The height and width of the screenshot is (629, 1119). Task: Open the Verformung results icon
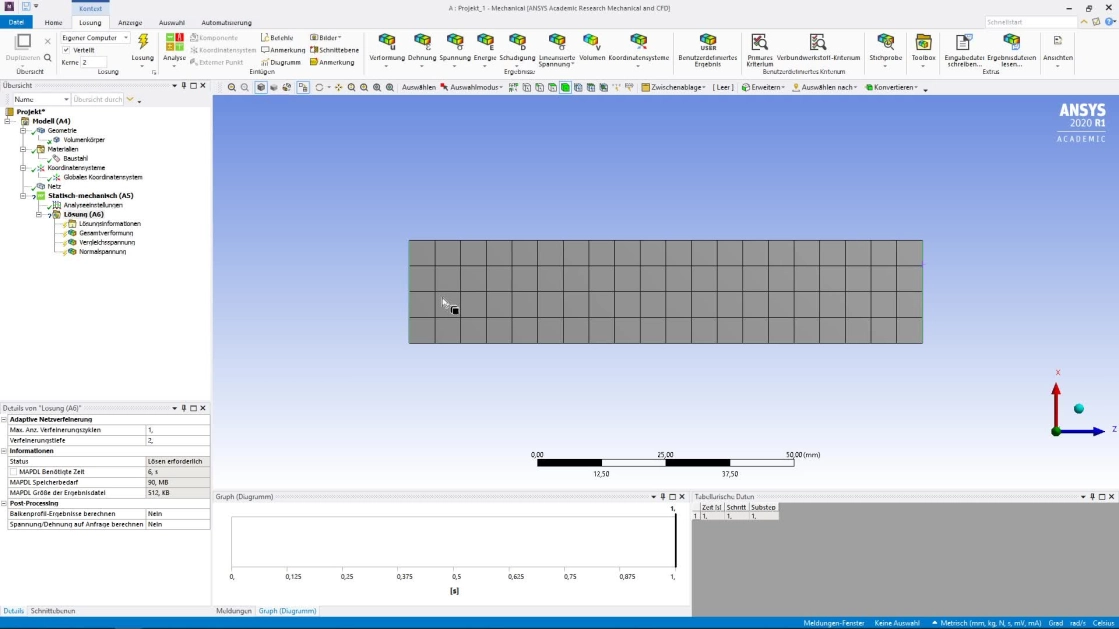tap(387, 42)
